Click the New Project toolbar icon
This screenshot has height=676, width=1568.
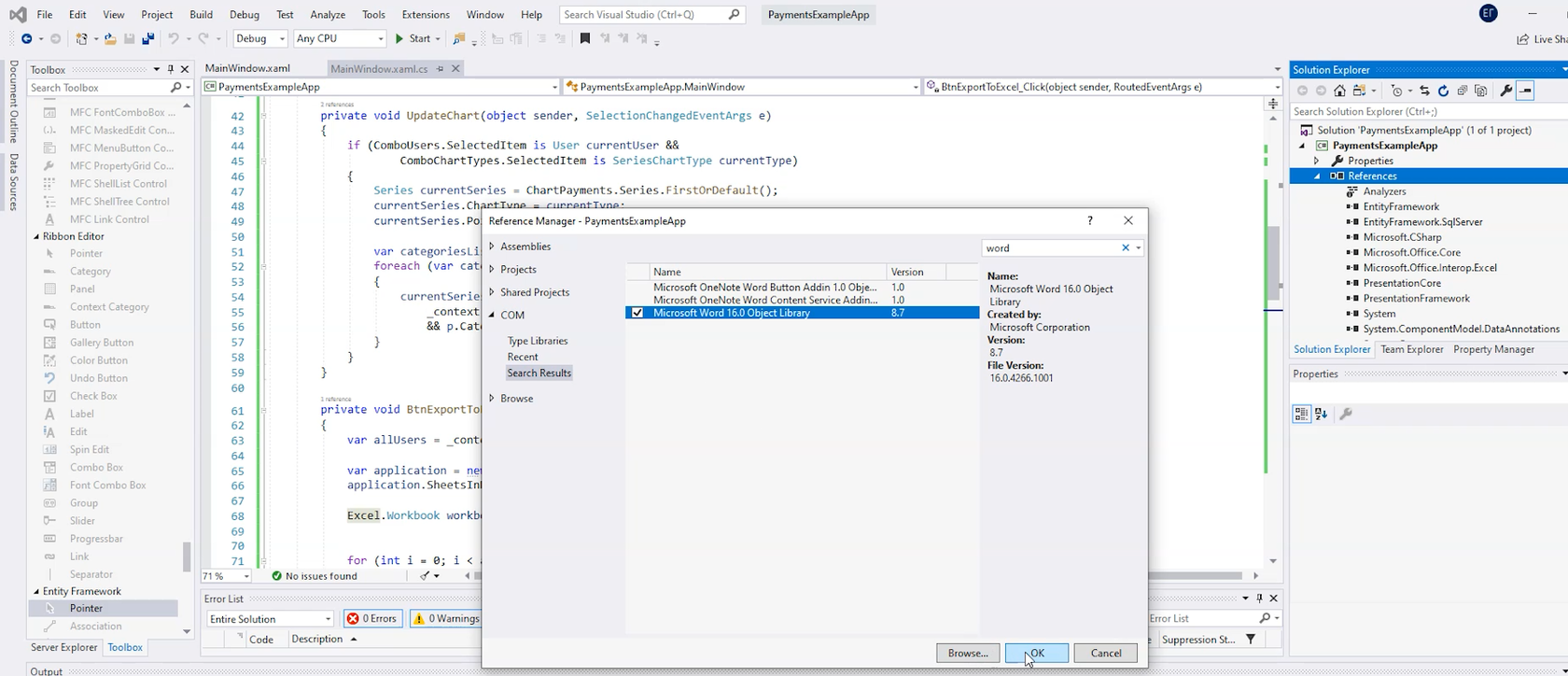coord(81,38)
